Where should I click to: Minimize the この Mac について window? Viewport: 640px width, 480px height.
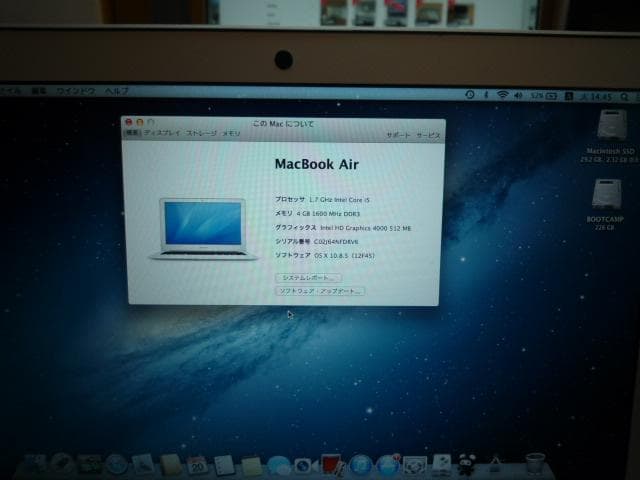point(140,122)
